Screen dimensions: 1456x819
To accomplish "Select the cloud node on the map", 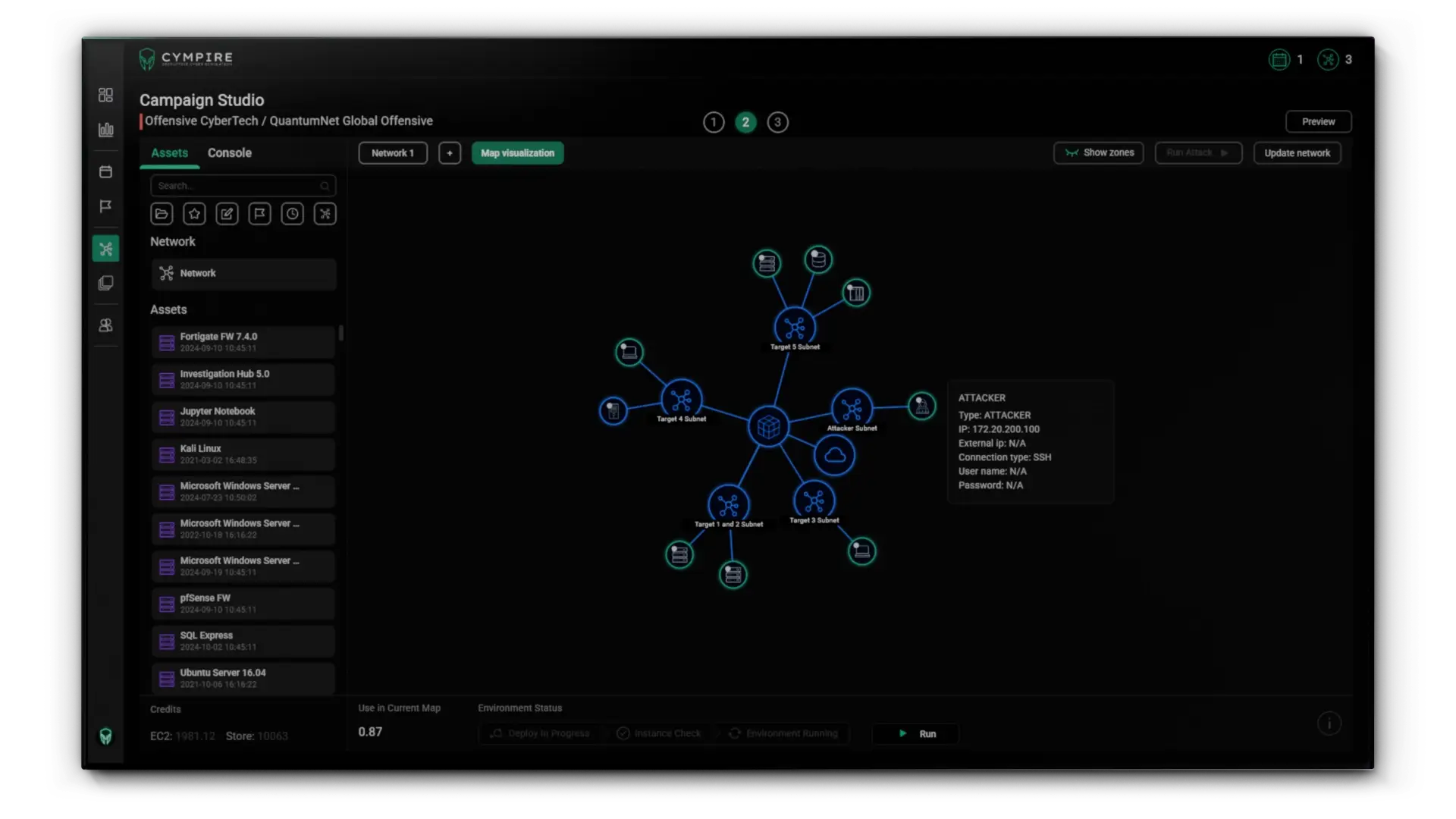I will 834,456.
